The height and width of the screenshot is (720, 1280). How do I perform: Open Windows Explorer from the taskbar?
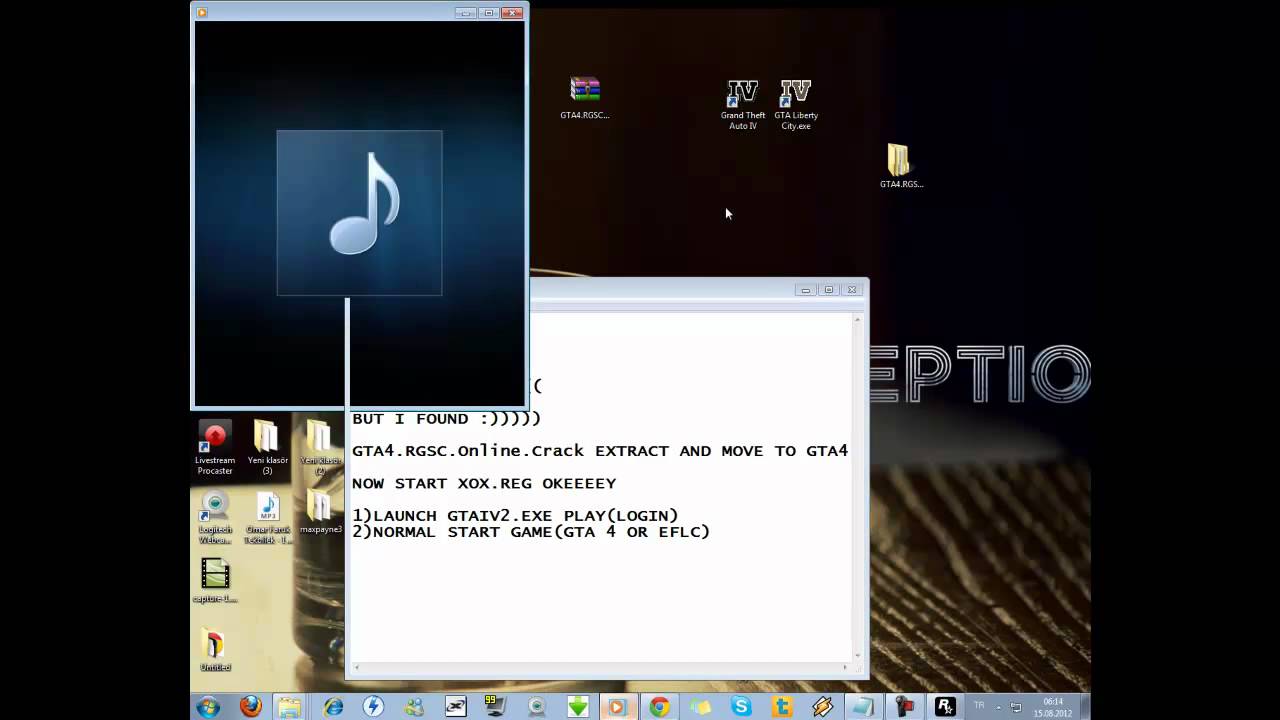pyautogui.click(x=290, y=707)
